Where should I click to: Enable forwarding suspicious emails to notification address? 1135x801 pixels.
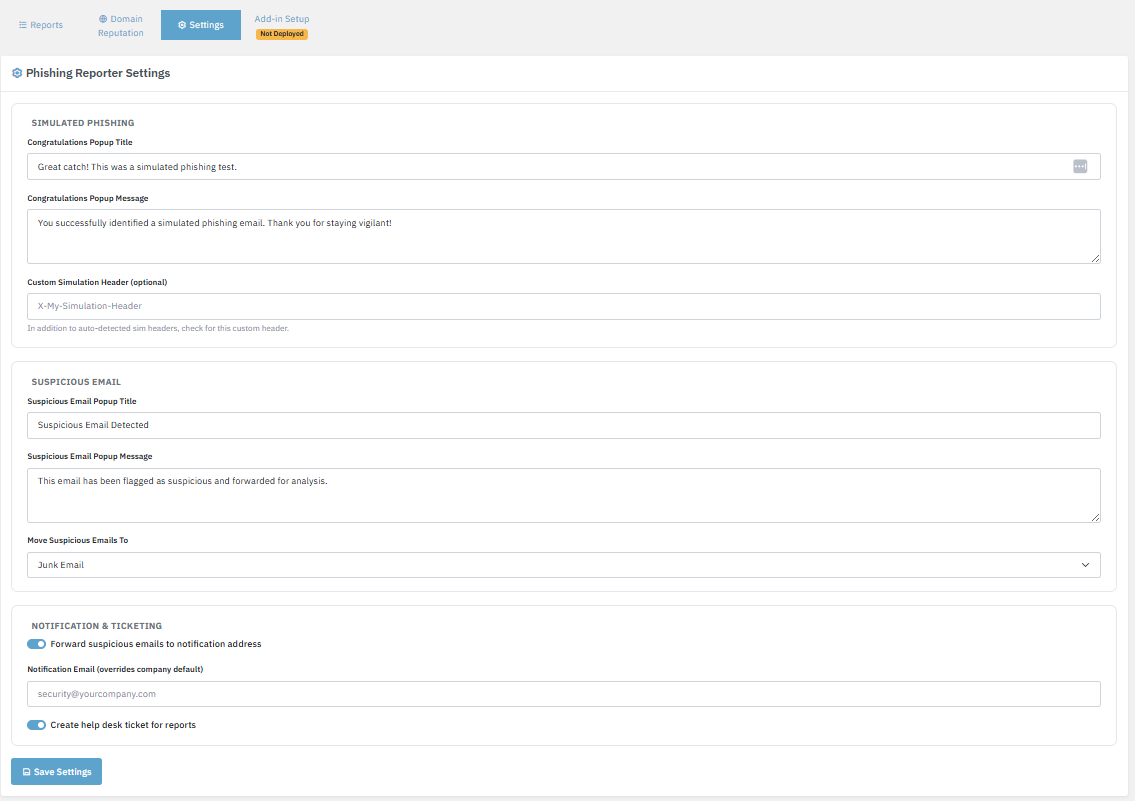pyautogui.click(x=36, y=644)
